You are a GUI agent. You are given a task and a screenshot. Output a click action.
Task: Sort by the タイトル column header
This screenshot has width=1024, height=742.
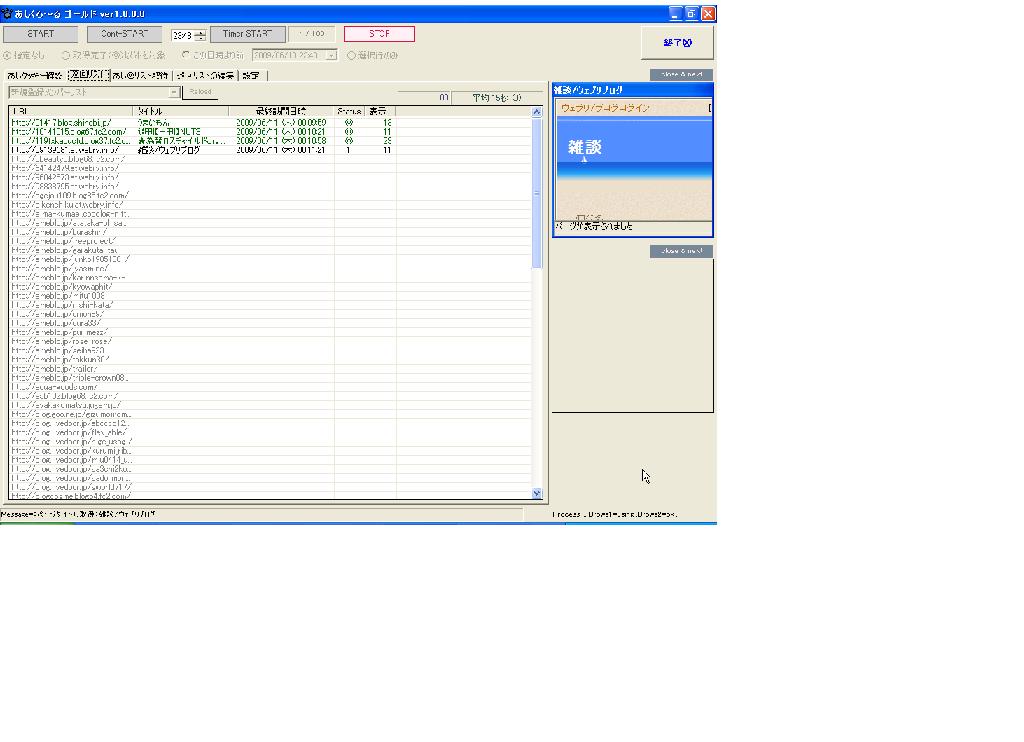click(x=181, y=112)
